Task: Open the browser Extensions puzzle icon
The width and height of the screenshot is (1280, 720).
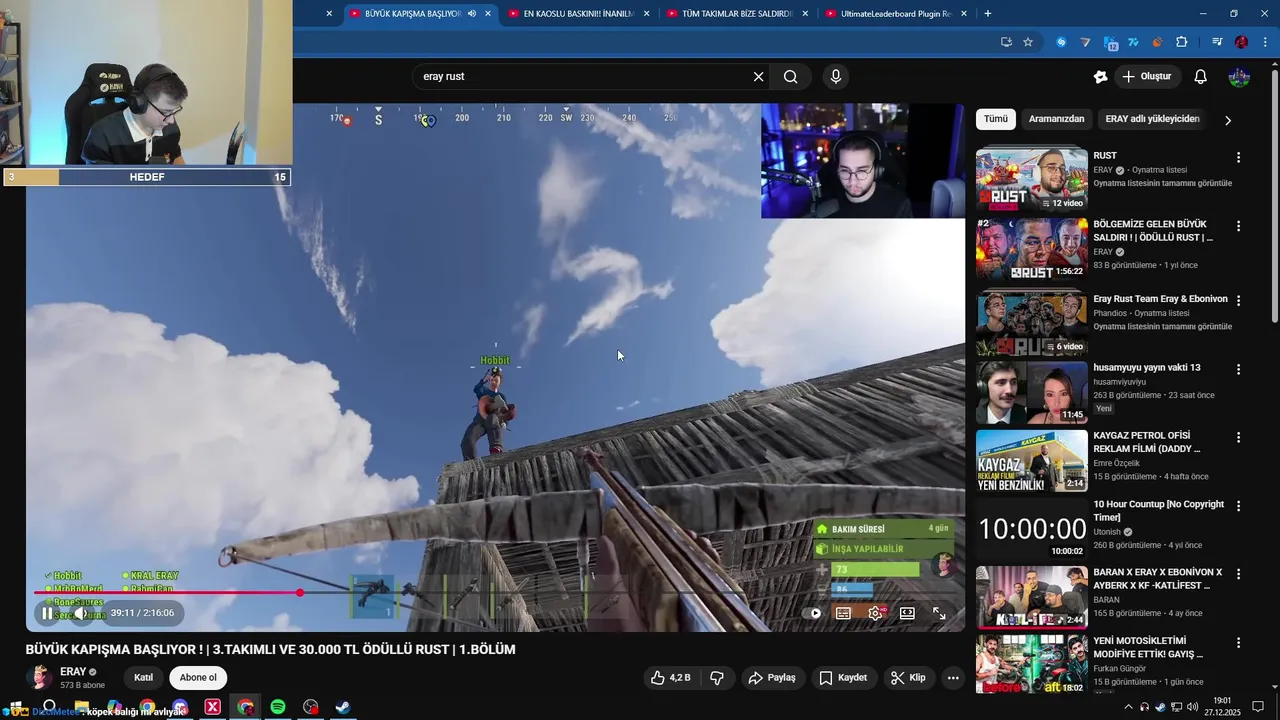Action: coord(1181,42)
